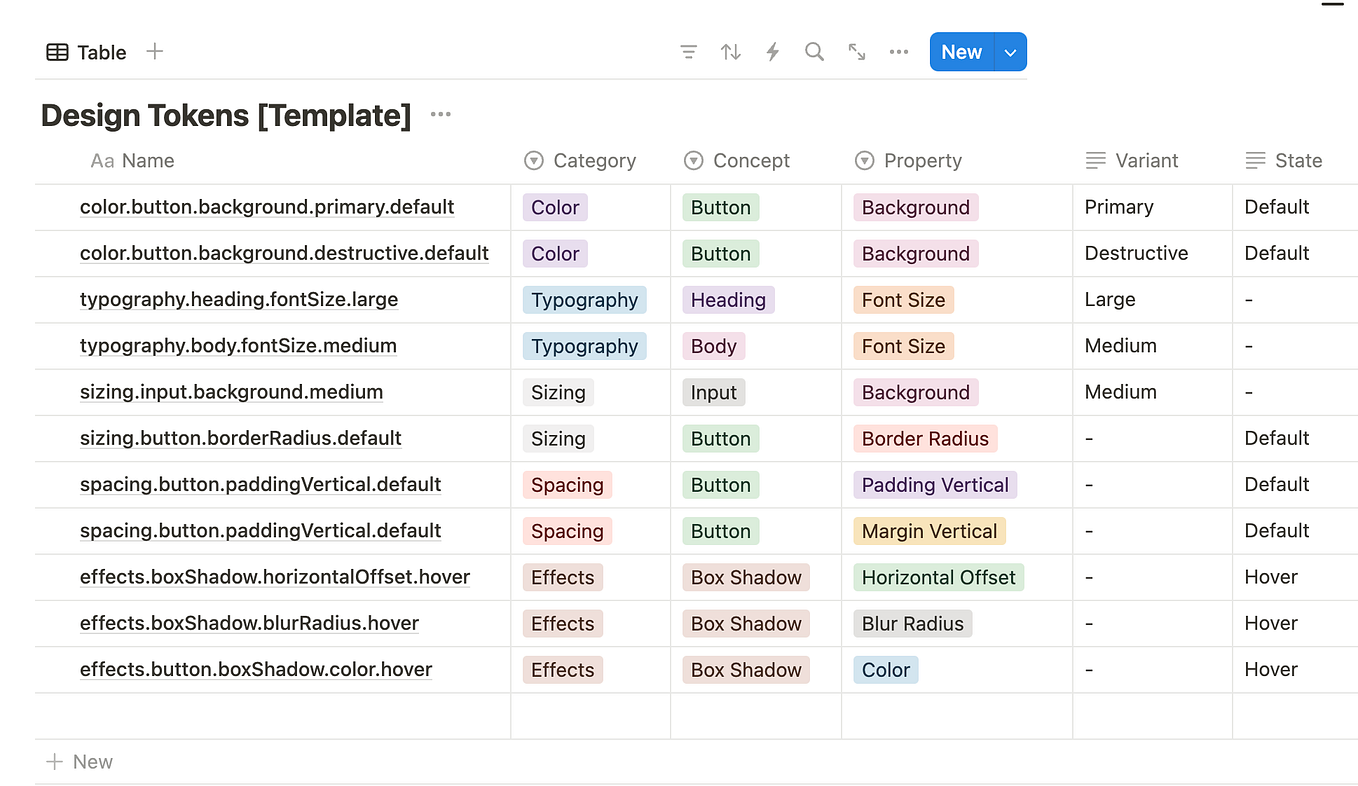Open the New button's dropdown chevron
The width and height of the screenshot is (1358, 786).
(x=1010, y=51)
